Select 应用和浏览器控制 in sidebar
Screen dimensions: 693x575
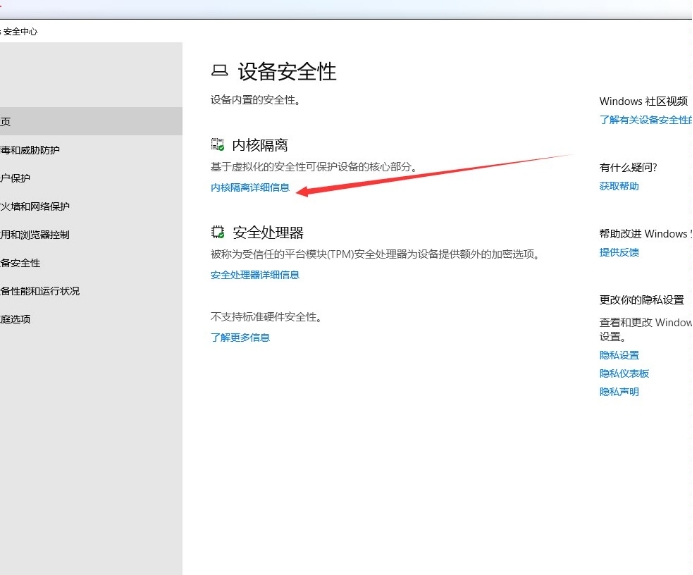[35, 235]
